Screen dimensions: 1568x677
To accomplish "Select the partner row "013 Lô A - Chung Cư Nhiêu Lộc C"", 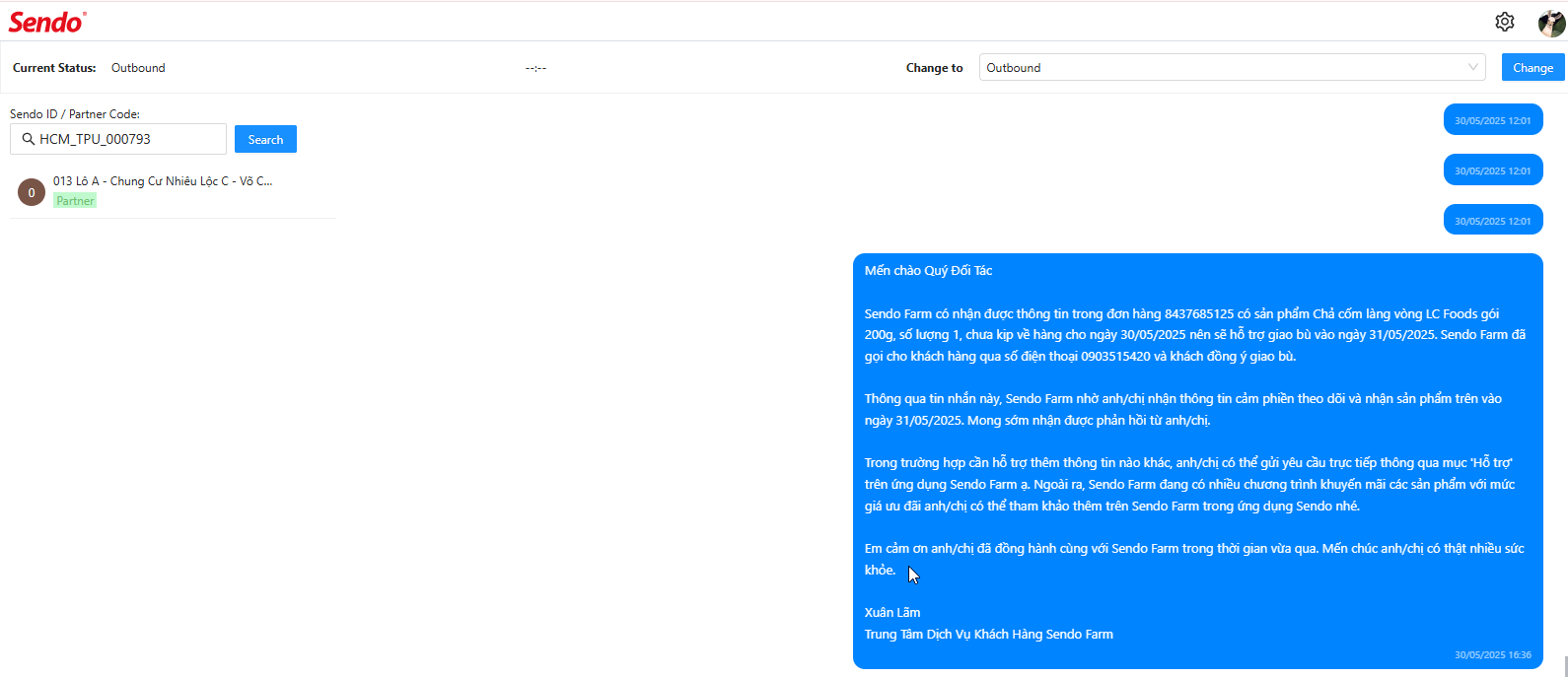I will (x=173, y=191).
